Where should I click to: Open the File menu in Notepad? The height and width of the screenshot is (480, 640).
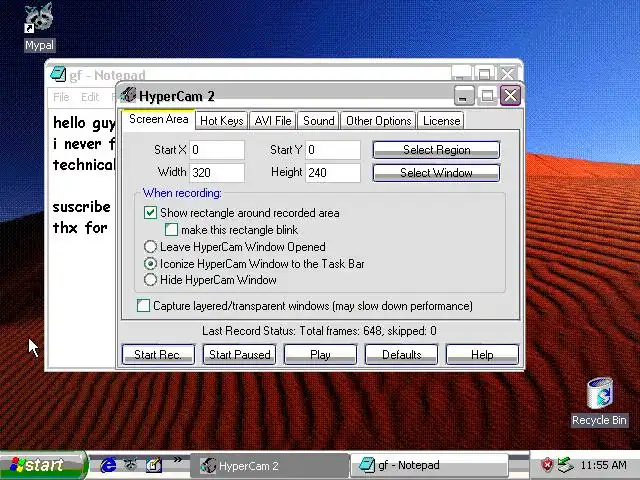point(61,97)
